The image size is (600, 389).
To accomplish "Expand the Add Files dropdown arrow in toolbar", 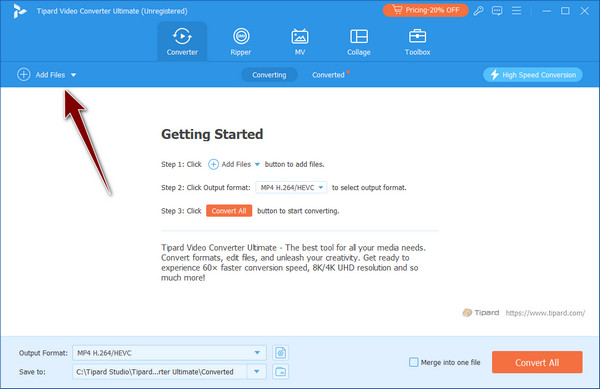I will coord(73,75).
